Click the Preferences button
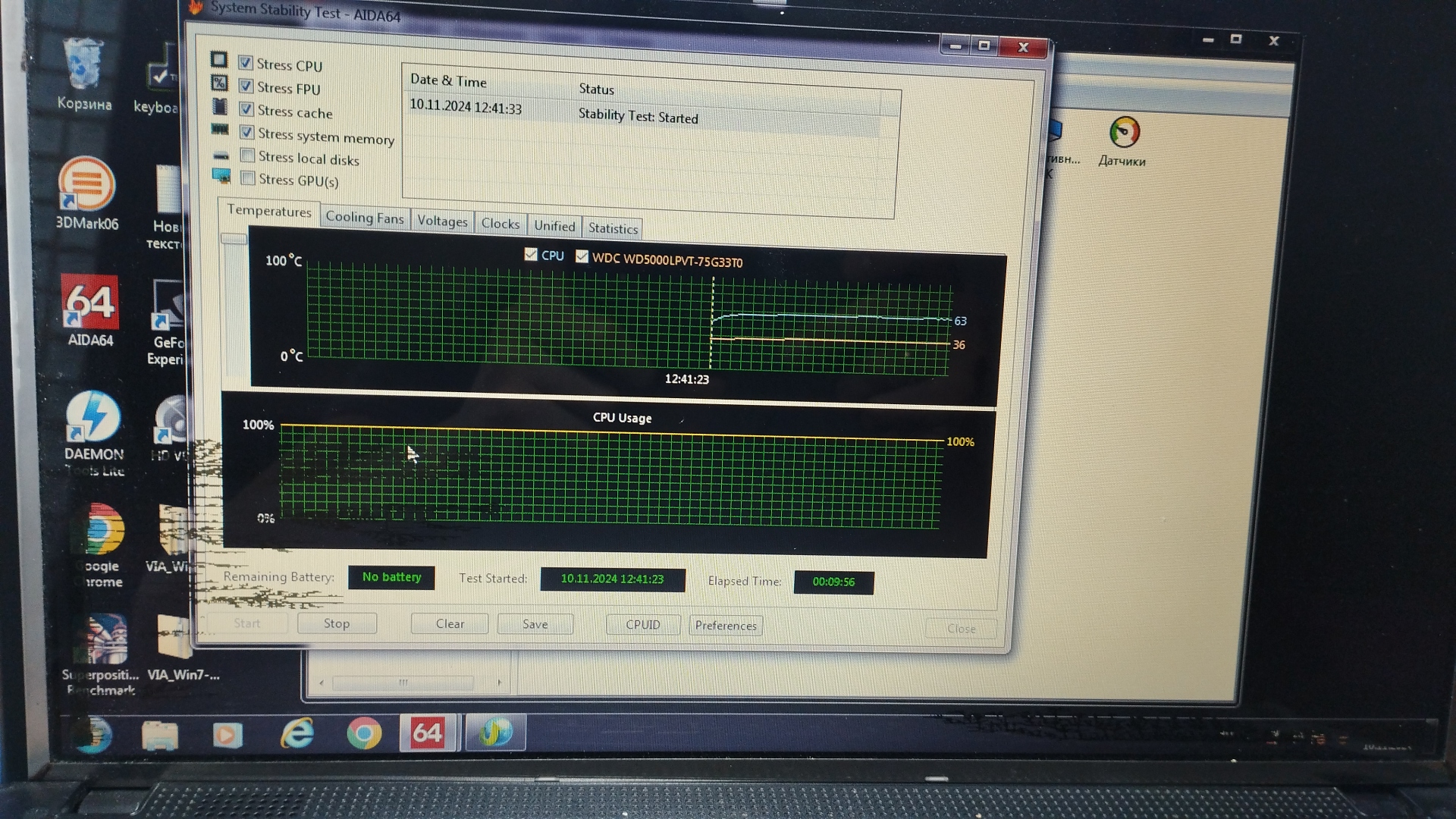The image size is (1456, 819). tap(726, 626)
